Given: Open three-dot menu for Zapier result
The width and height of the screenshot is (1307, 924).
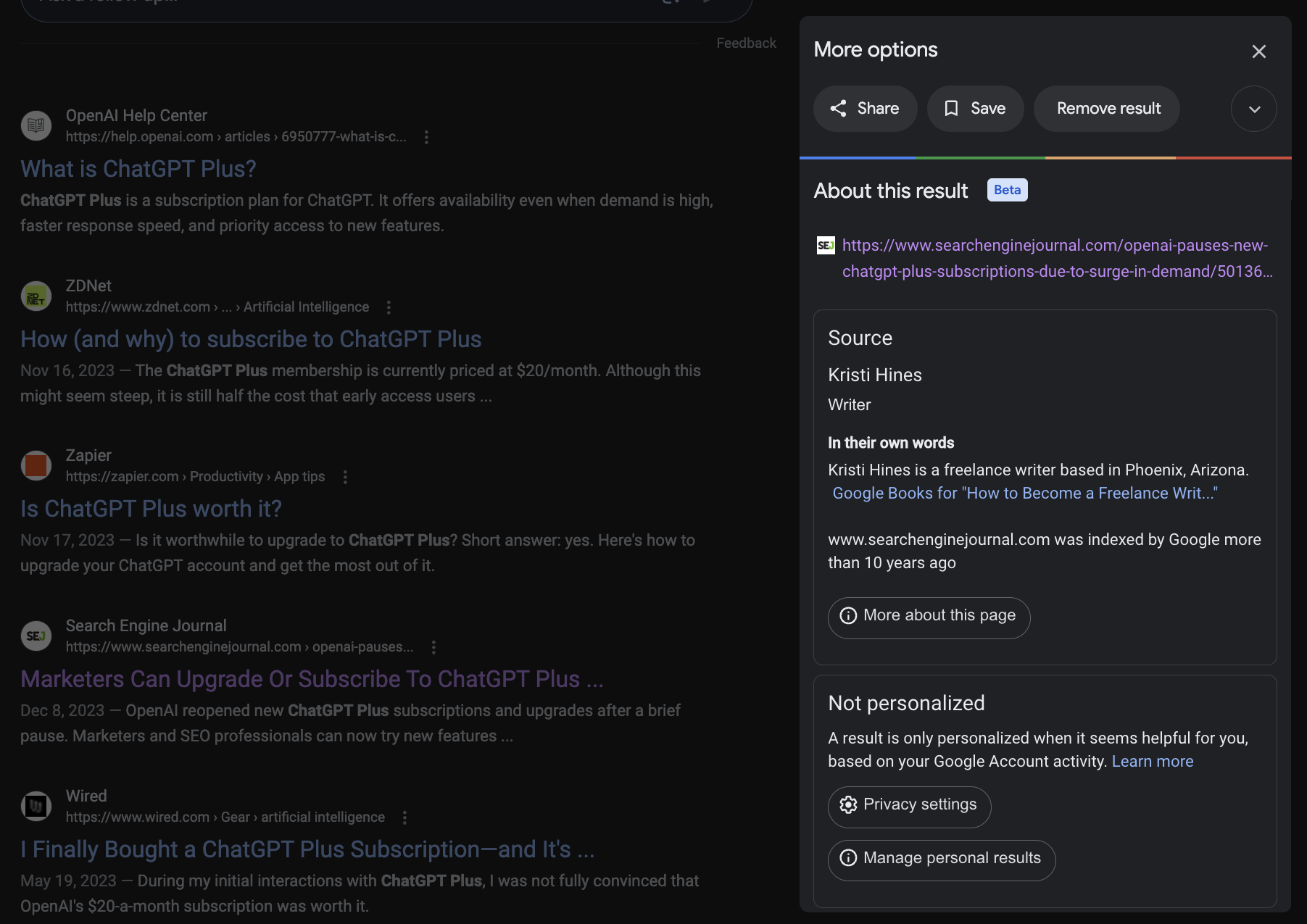Looking at the screenshot, I should (345, 477).
